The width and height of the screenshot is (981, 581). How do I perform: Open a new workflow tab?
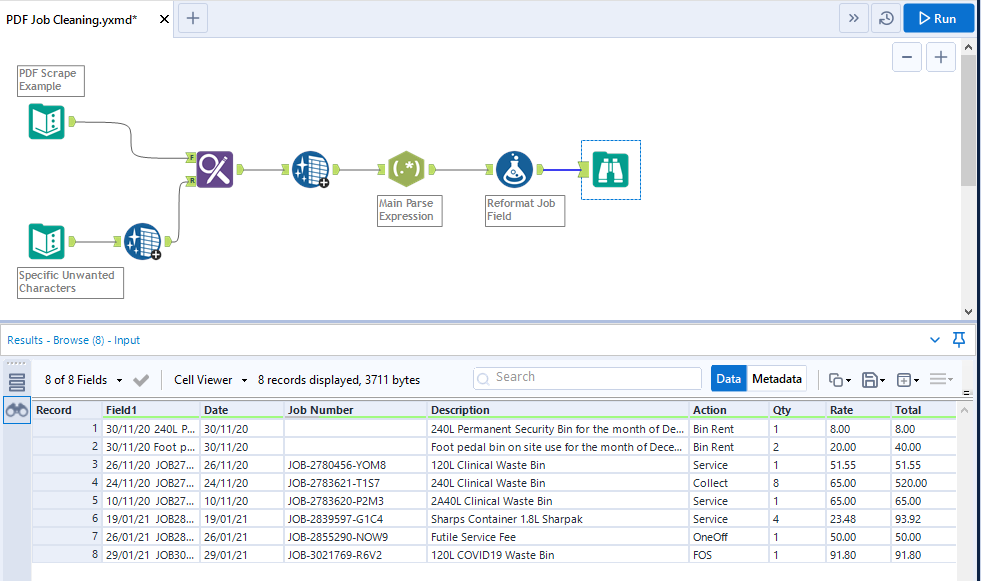[x=193, y=18]
